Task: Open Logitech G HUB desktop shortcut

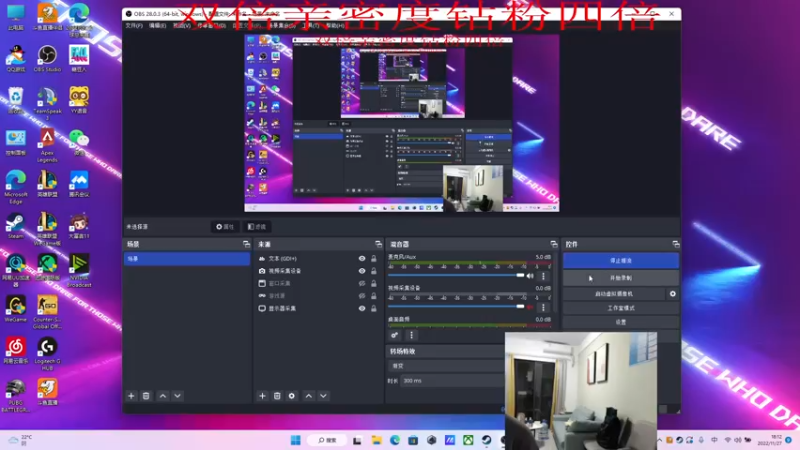Action: tap(47, 354)
